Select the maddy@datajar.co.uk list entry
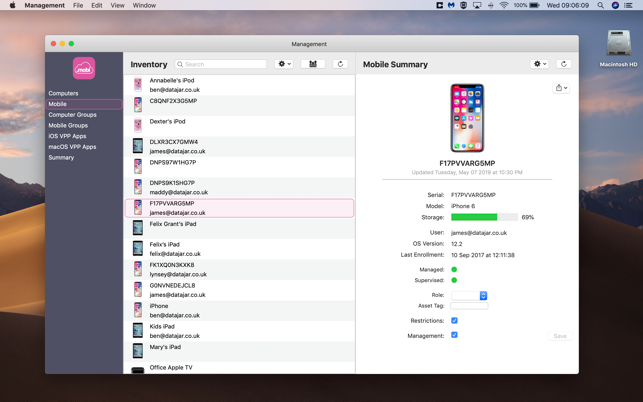 [x=179, y=192]
